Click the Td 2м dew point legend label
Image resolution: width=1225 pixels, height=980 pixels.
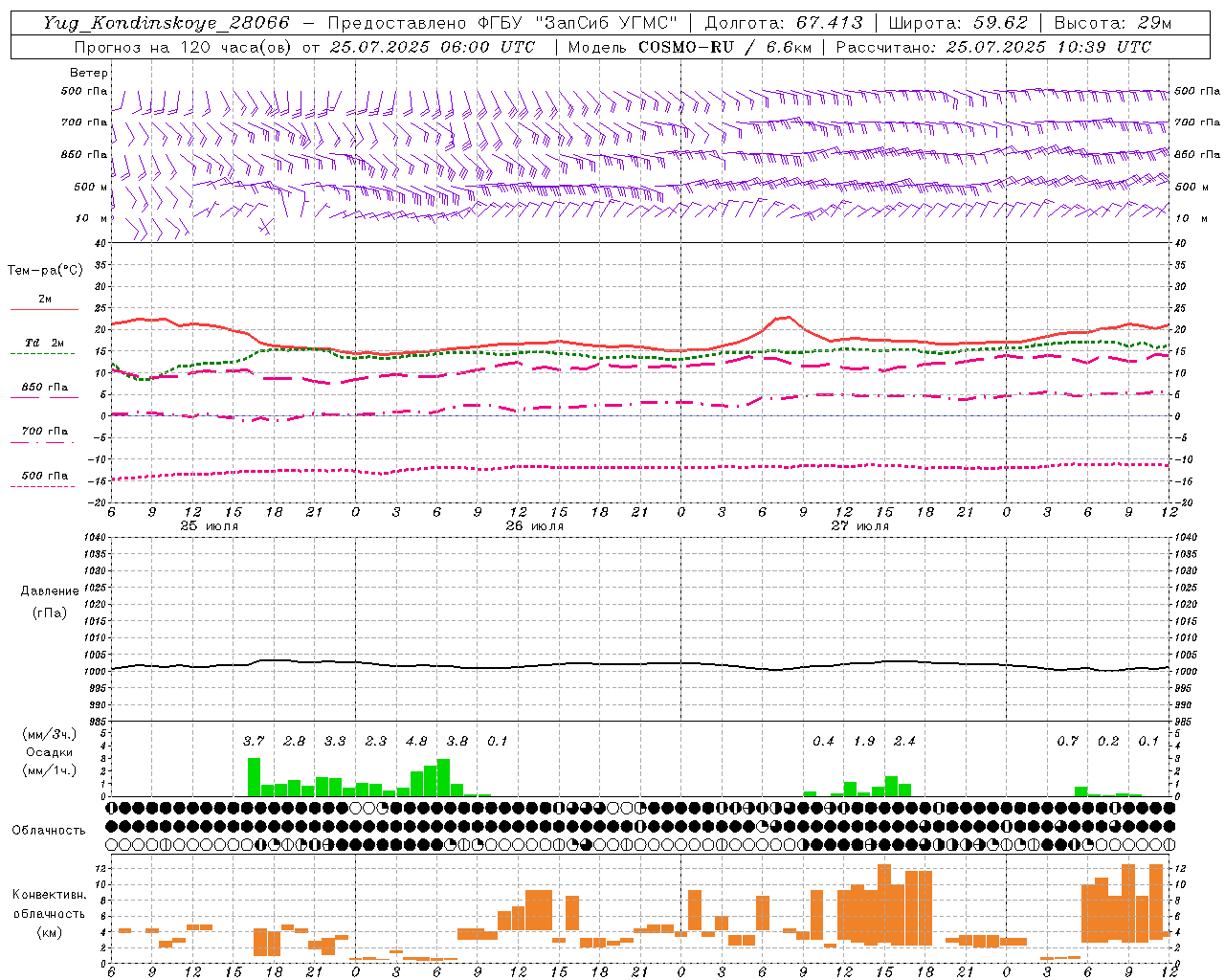[x=45, y=343]
